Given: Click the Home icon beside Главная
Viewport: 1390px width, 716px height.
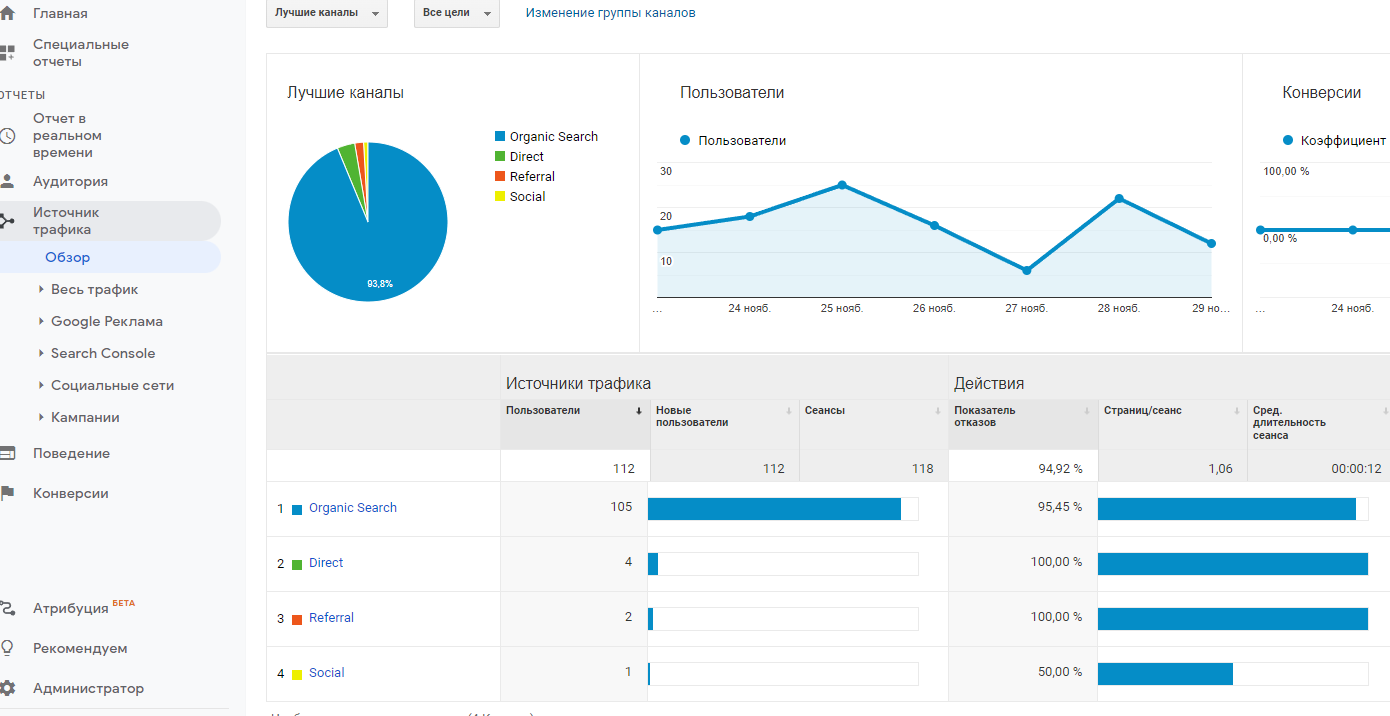Looking at the screenshot, I should 7,14.
